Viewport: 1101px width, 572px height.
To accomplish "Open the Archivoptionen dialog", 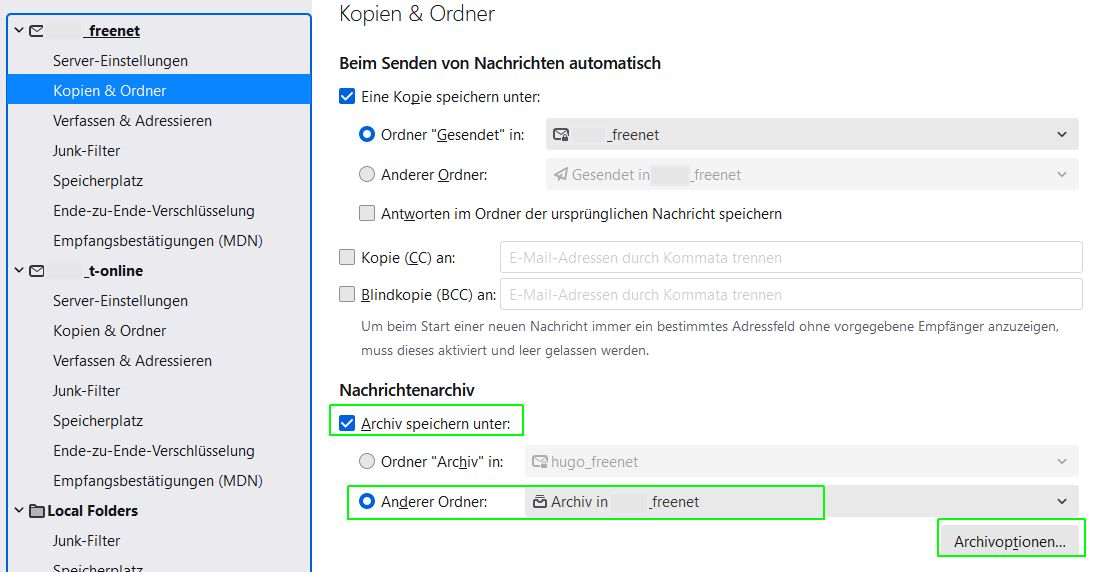I will pyautogui.click(x=1009, y=542).
